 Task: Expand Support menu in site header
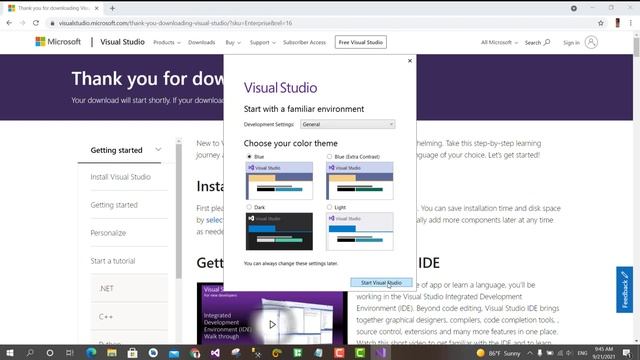tap(262, 42)
